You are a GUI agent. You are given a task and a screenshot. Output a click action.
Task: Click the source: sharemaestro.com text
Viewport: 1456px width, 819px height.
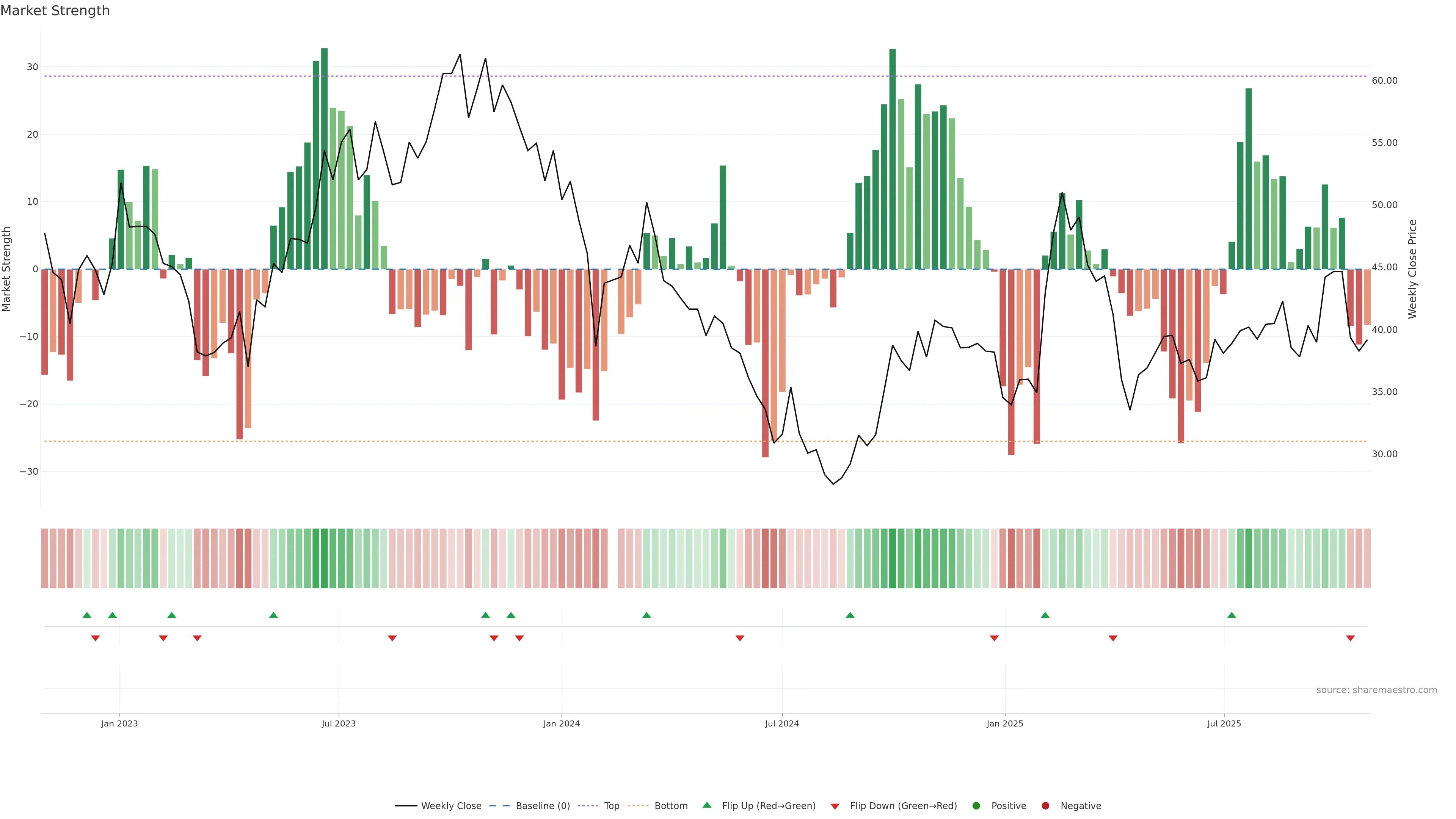coord(1376,690)
